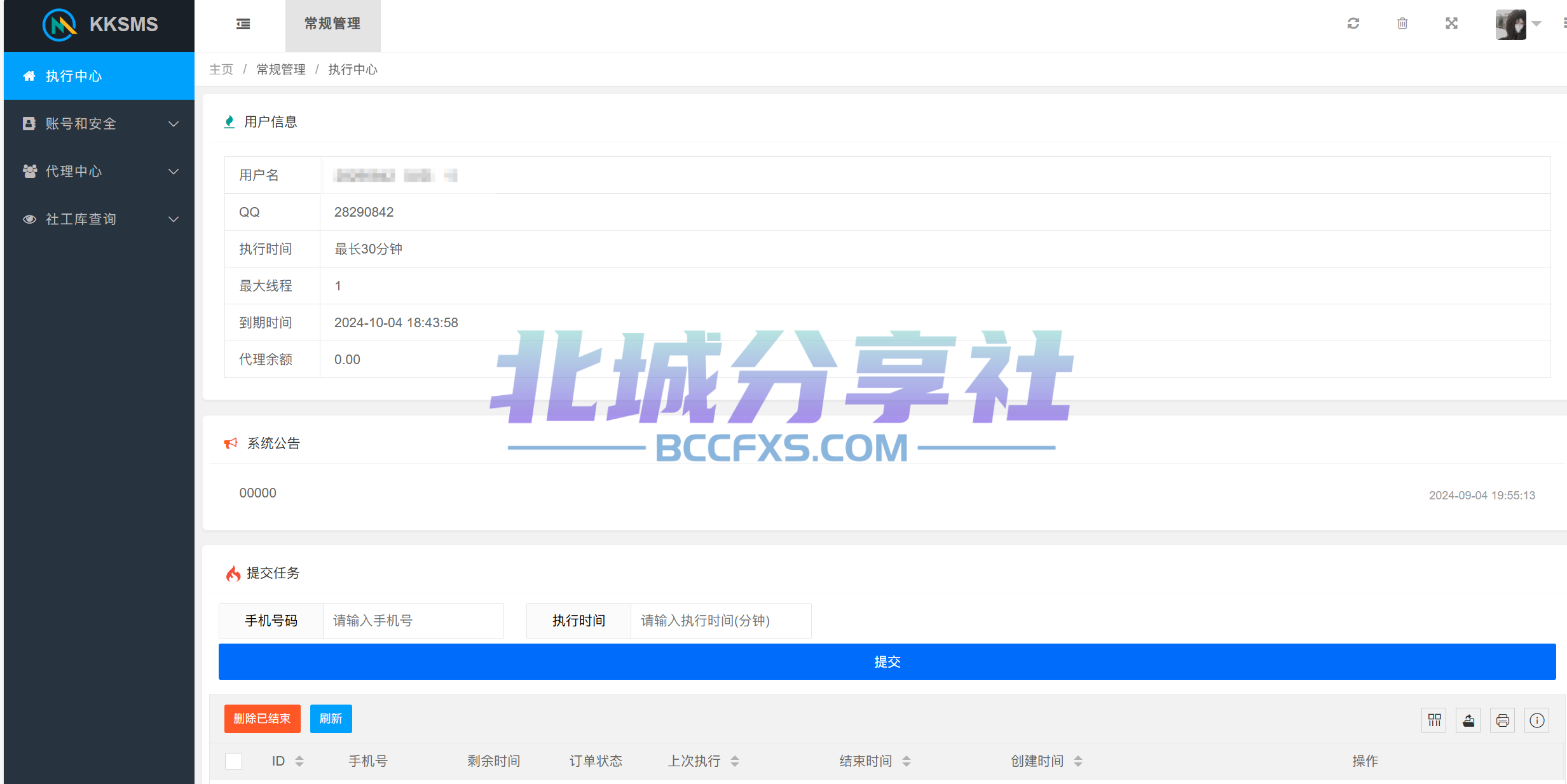Click the home icon beside 执行中心
The height and width of the screenshot is (784, 1567).
29,76
